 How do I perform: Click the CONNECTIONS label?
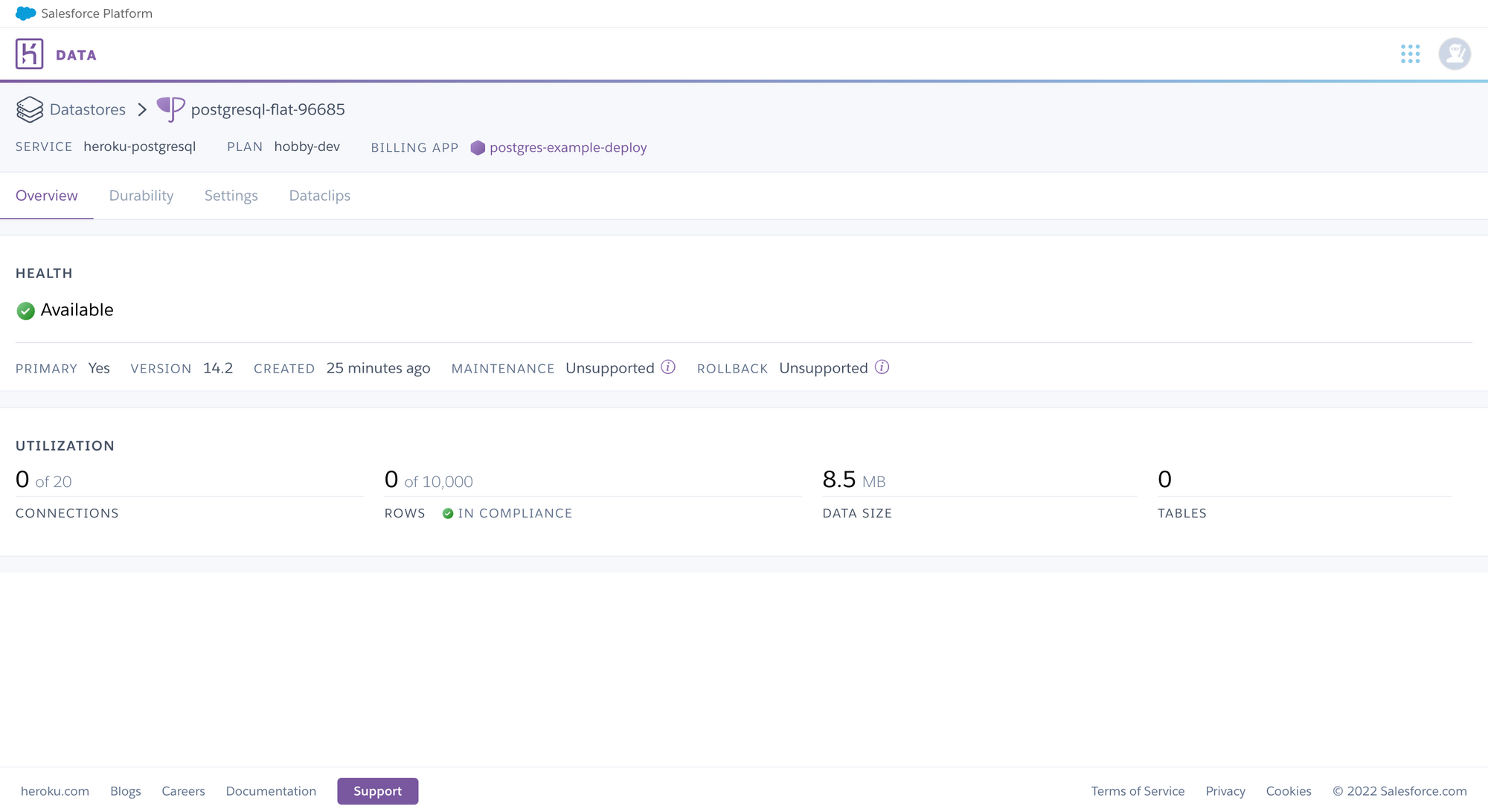tap(67, 513)
